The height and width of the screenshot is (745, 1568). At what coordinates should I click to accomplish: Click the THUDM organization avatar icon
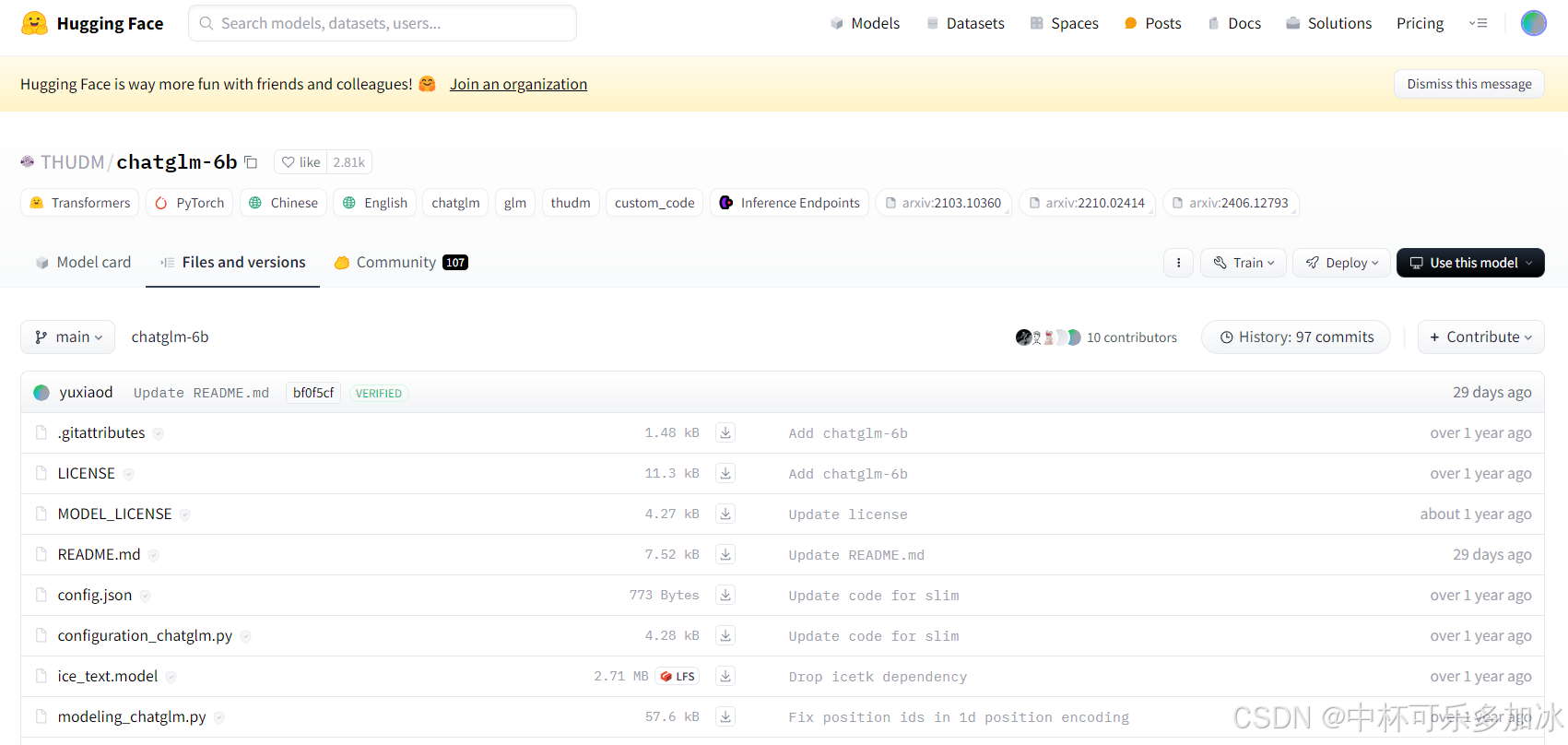point(28,161)
